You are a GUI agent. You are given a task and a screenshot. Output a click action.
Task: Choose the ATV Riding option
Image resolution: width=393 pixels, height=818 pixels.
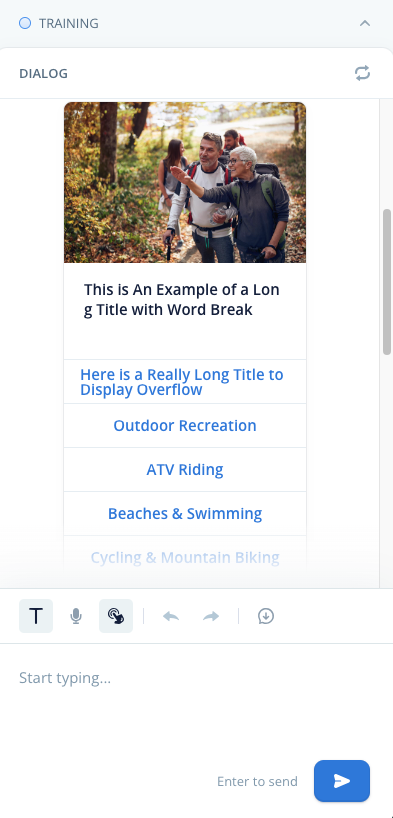point(185,470)
